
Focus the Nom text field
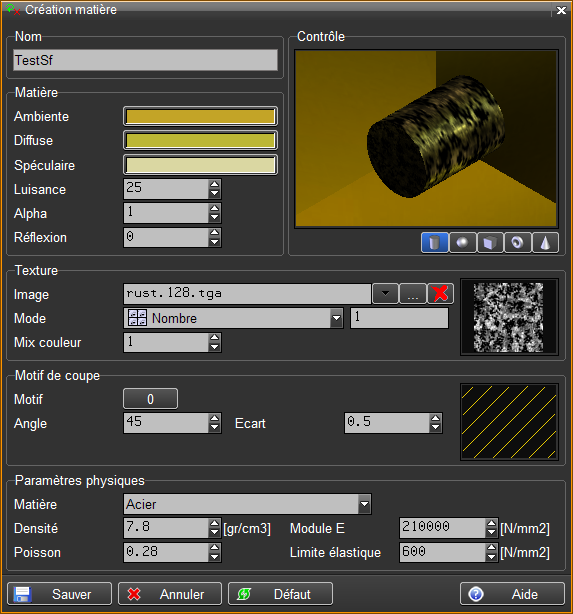click(x=145, y=60)
